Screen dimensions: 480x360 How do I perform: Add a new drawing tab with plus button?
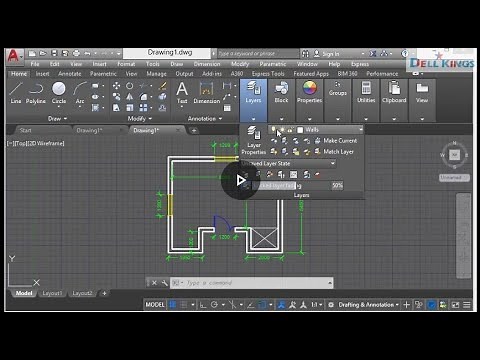(x=194, y=130)
